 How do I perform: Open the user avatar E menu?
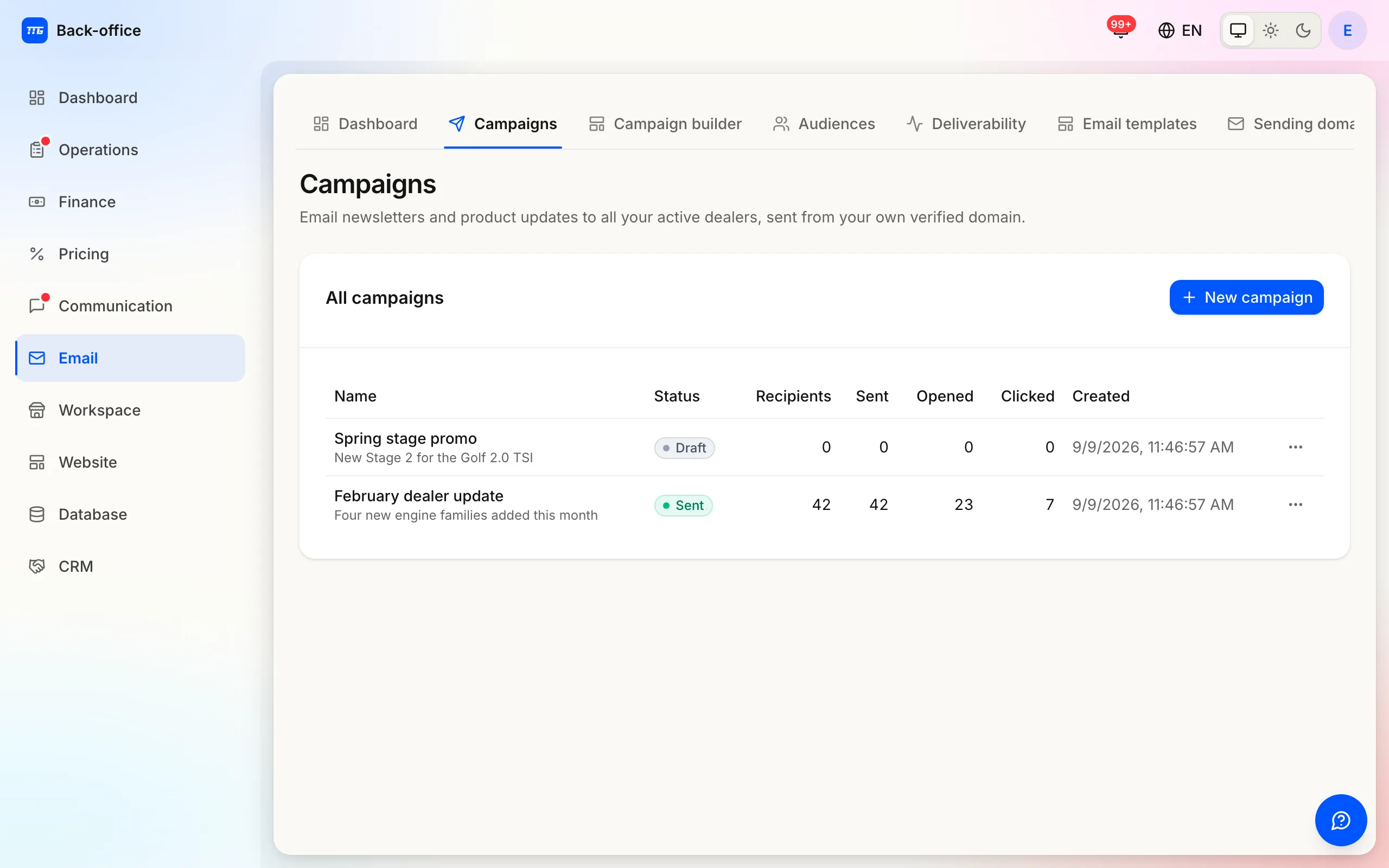1347,30
